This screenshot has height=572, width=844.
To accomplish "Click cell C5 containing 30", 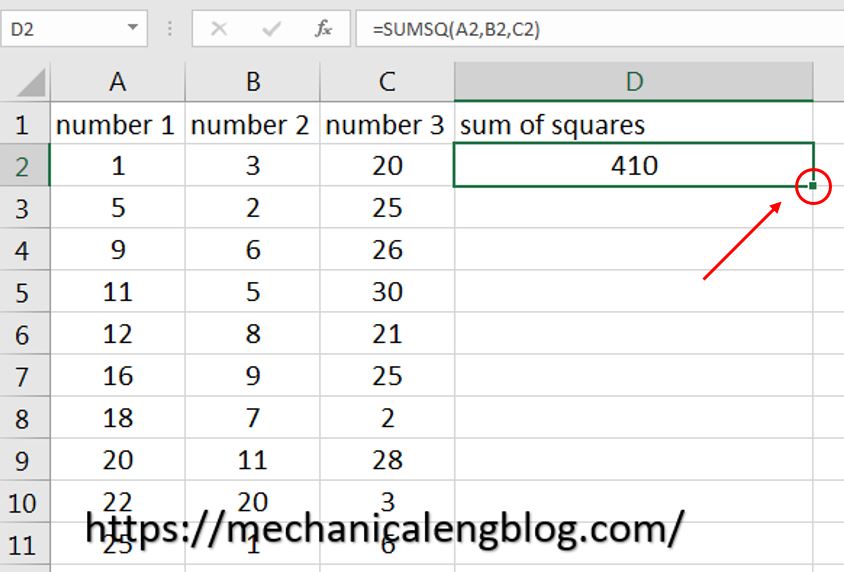I will (387, 291).
